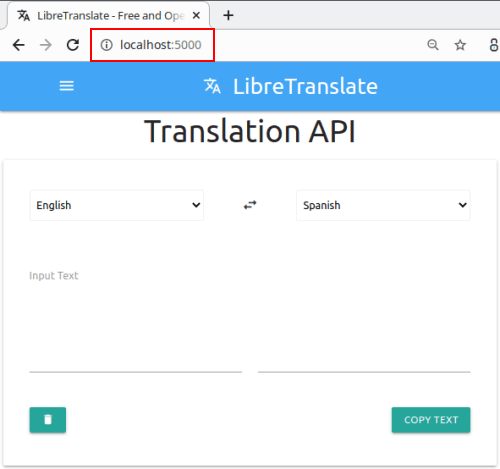Click into the Input Text field
This screenshot has width=500, height=469.
[x=136, y=318]
